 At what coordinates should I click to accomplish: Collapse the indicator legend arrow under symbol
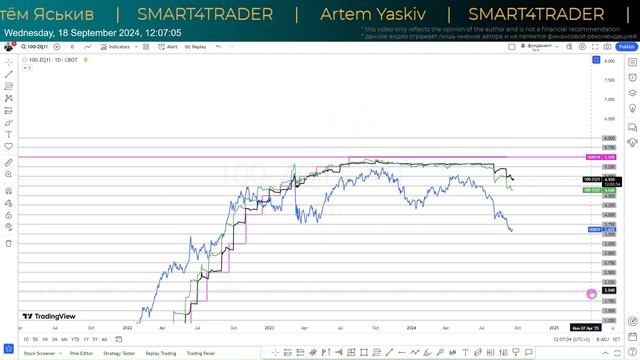coord(27,68)
